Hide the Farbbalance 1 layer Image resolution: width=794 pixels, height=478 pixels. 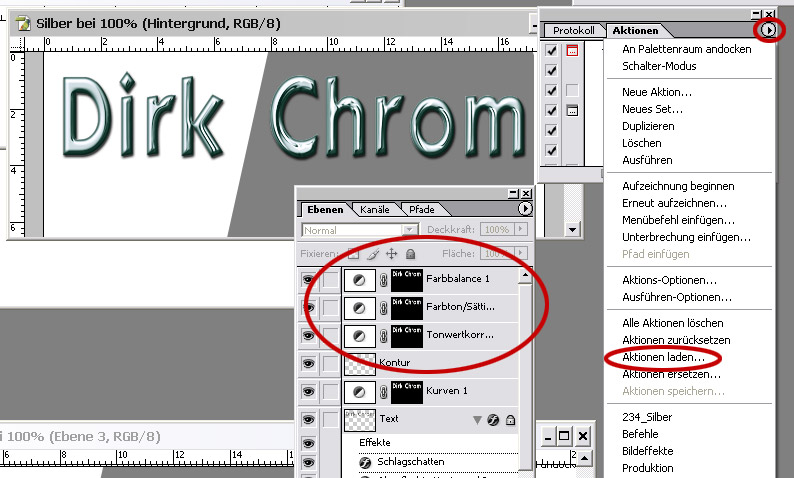coord(309,280)
